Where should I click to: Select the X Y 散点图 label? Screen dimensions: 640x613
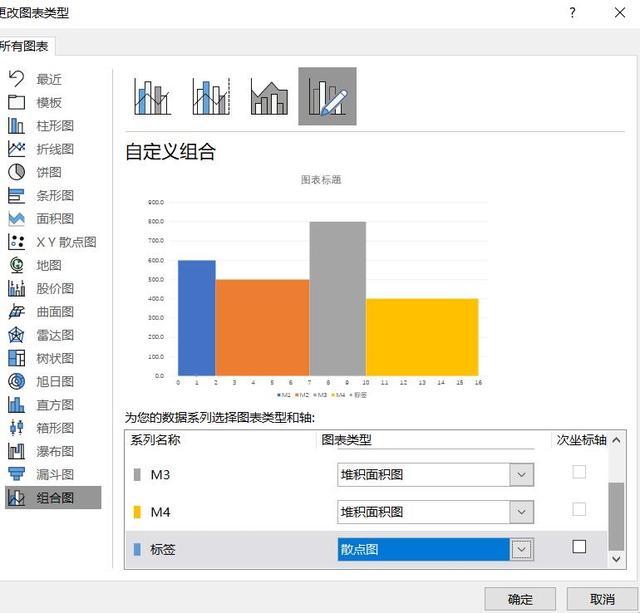click(x=67, y=242)
